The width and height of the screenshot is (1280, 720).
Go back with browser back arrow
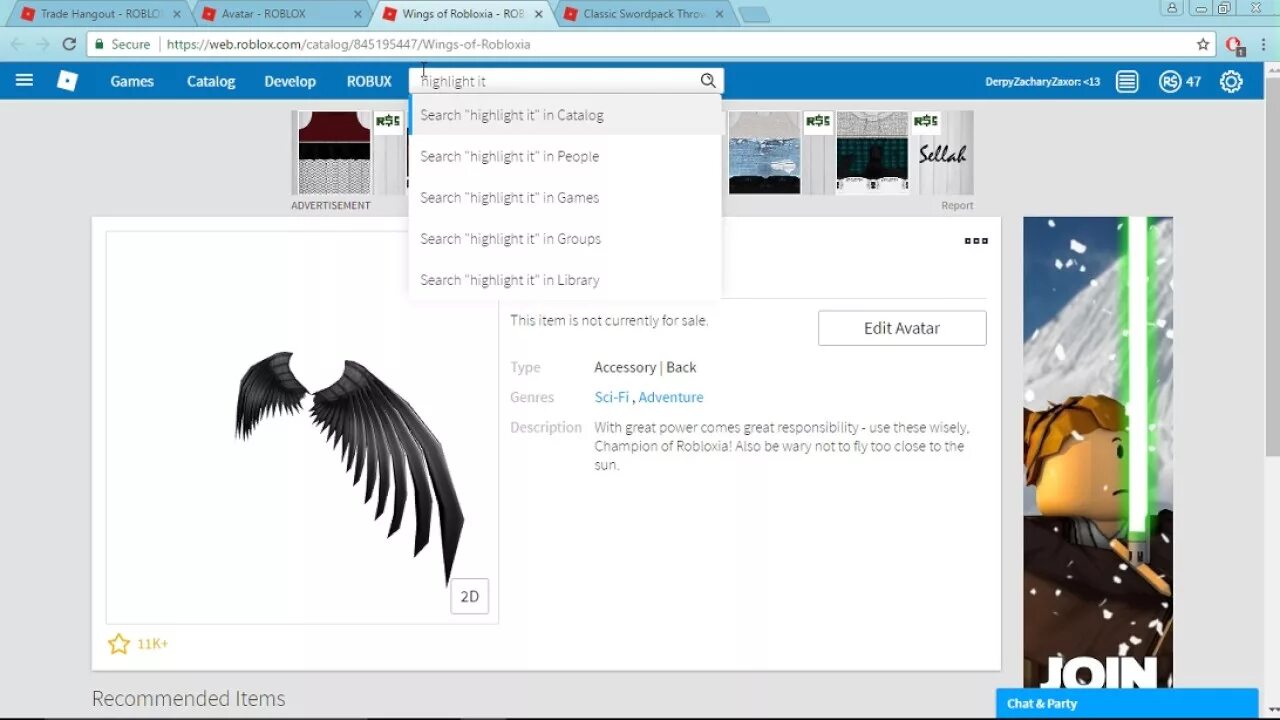16,44
